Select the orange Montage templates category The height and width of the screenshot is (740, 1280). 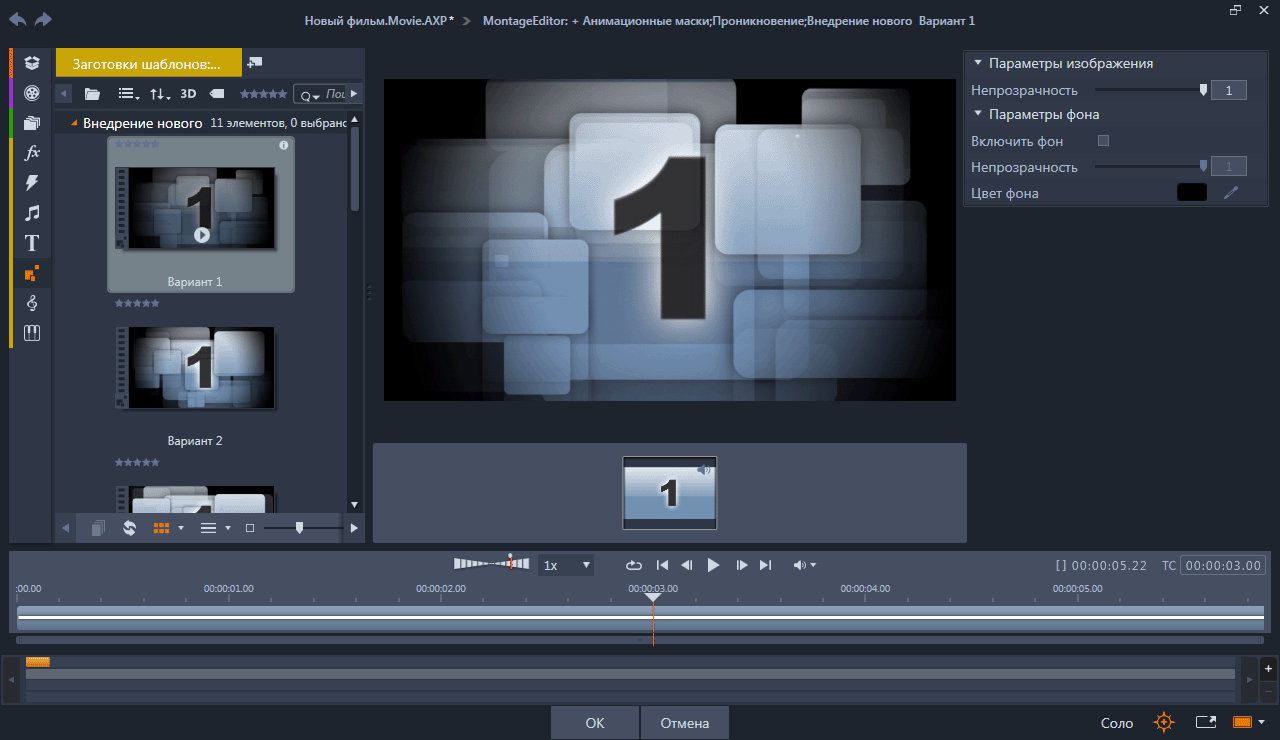coord(33,273)
